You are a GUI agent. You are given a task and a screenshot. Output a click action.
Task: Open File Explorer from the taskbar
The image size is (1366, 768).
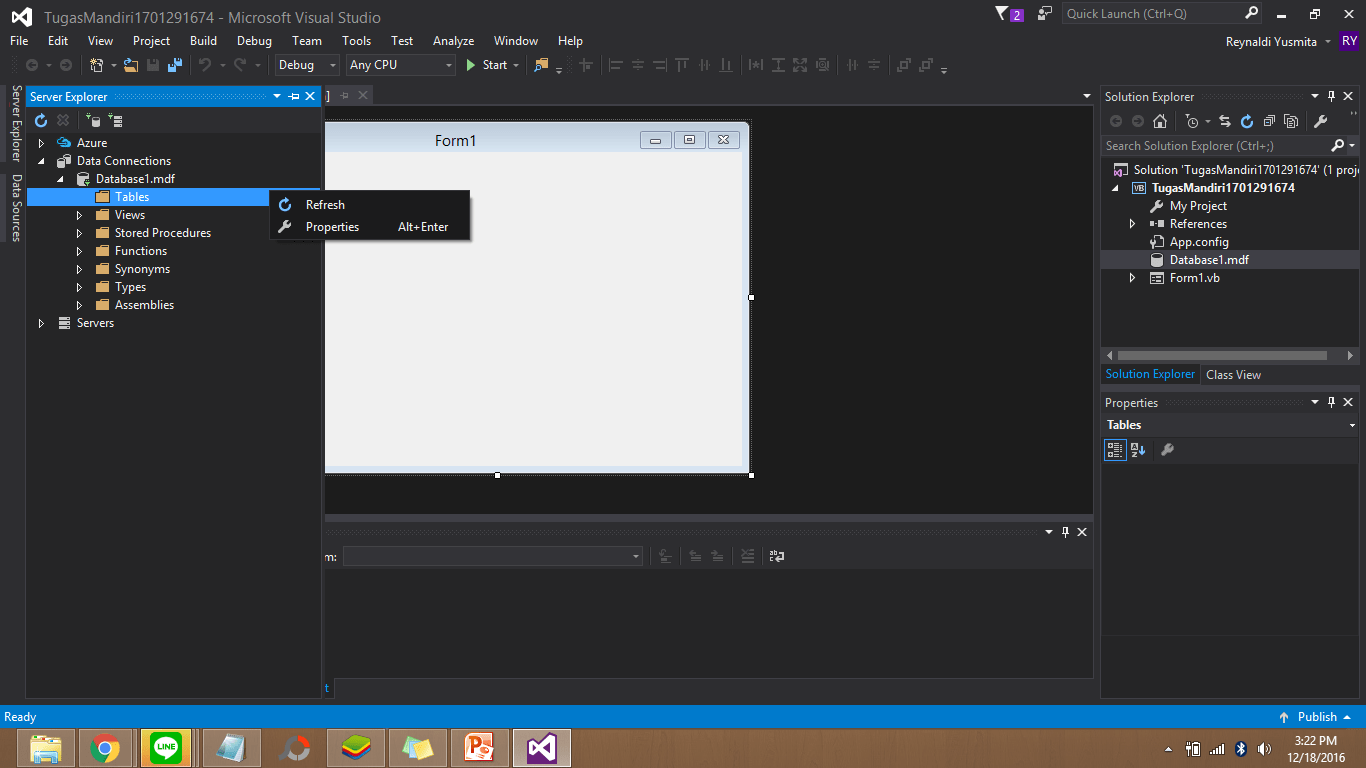pyautogui.click(x=45, y=748)
